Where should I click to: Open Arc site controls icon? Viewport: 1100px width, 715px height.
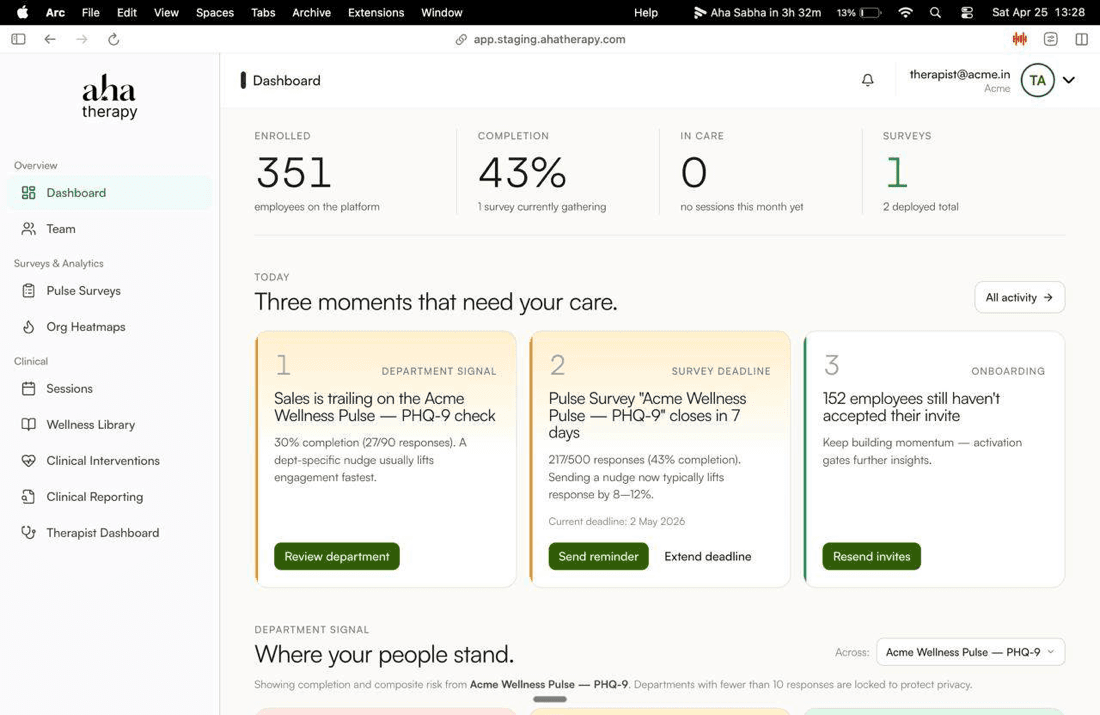[x=1050, y=39]
